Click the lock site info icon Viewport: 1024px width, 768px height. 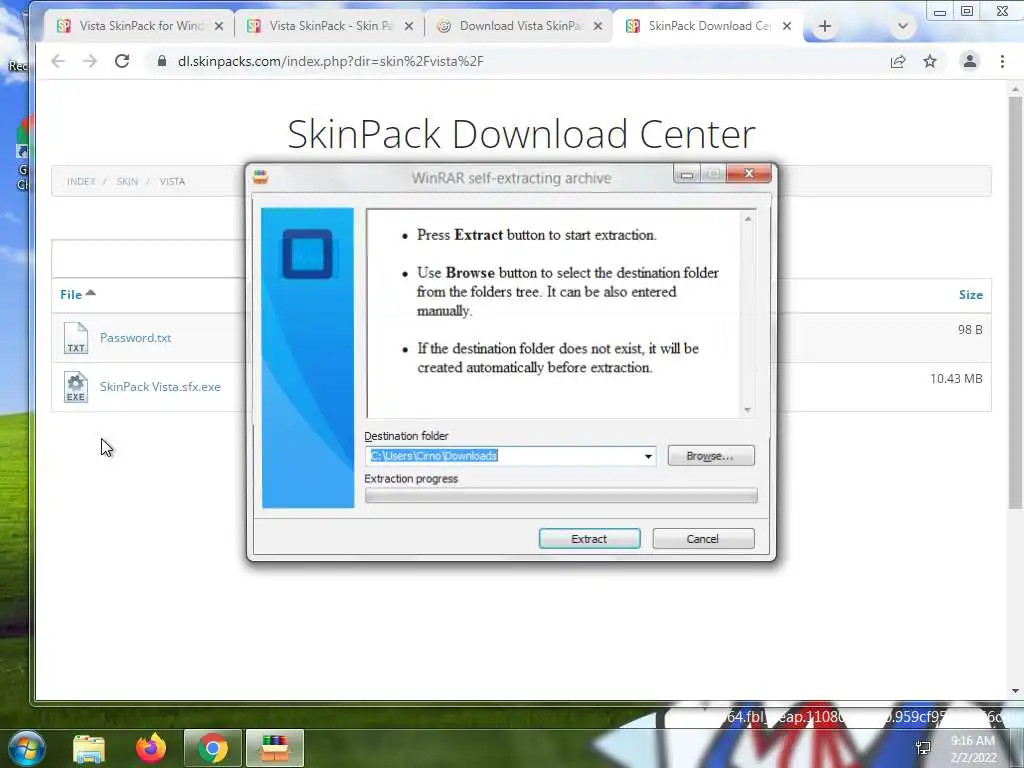click(x=161, y=61)
